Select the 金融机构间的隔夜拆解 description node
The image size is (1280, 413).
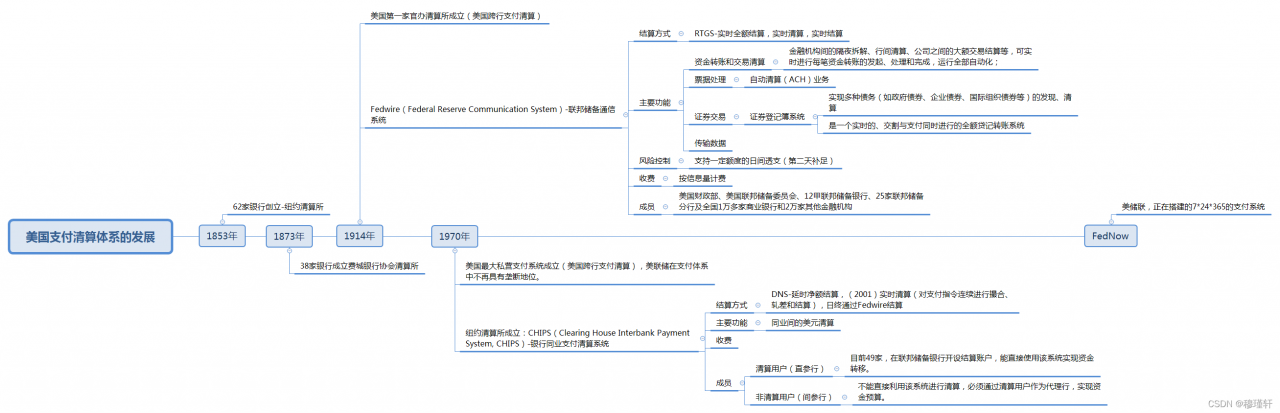pos(910,56)
